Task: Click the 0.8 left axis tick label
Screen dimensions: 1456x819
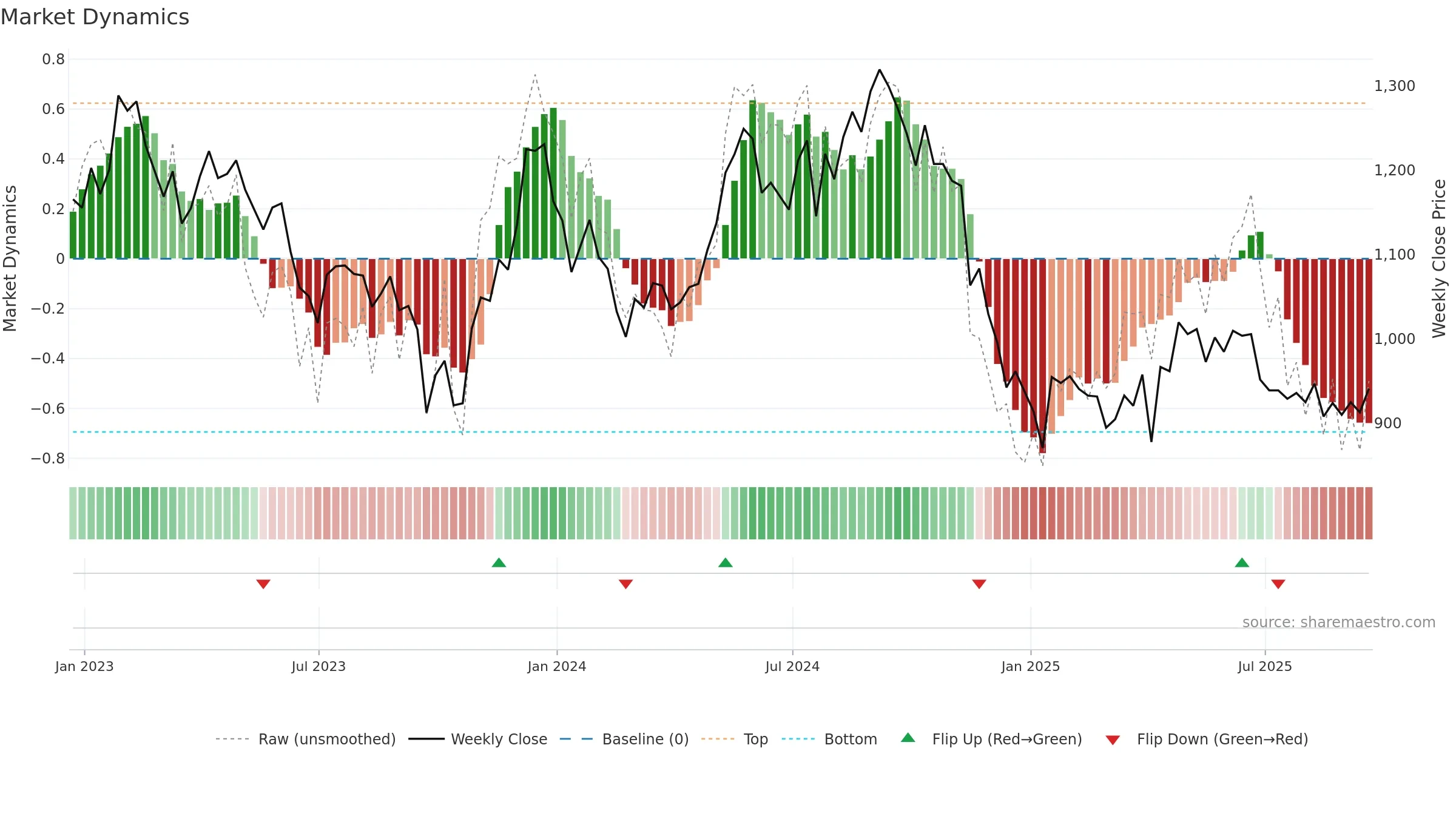Action: point(53,59)
